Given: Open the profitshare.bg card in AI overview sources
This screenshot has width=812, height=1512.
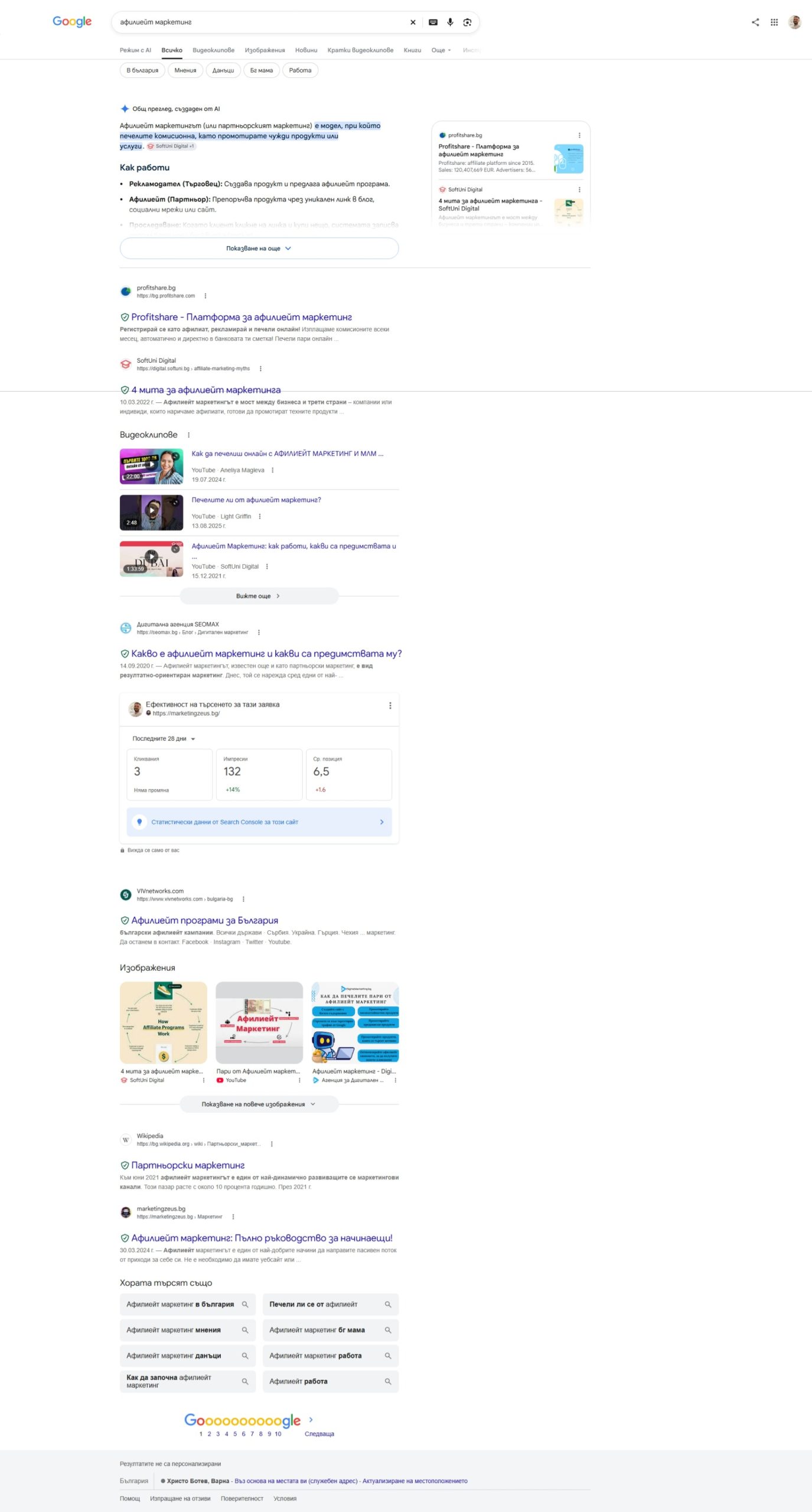Looking at the screenshot, I should coord(511,154).
